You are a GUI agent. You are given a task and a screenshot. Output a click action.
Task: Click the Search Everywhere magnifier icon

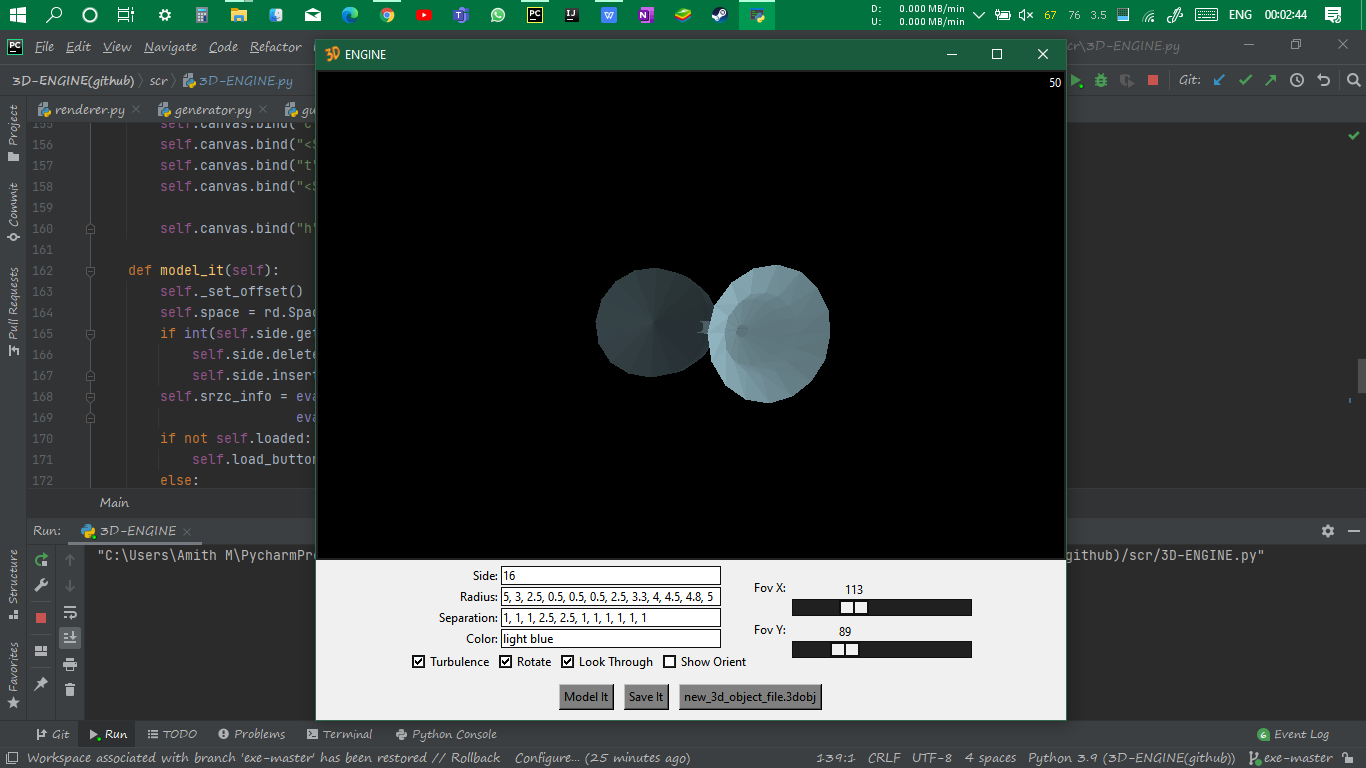(1353, 80)
